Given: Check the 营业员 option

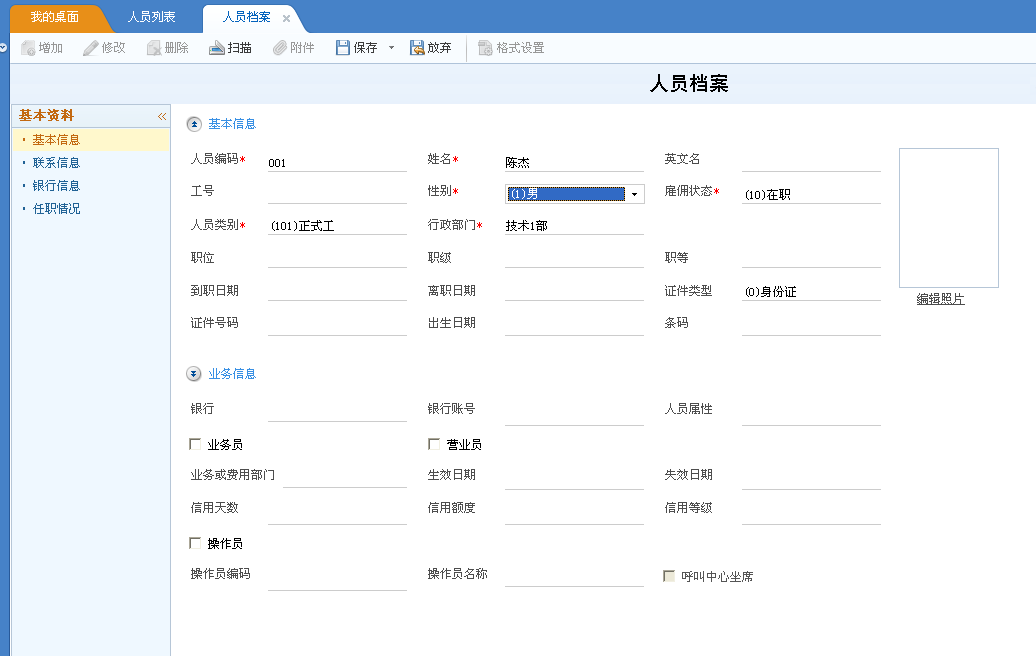Looking at the screenshot, I should [x=432, y=443].
